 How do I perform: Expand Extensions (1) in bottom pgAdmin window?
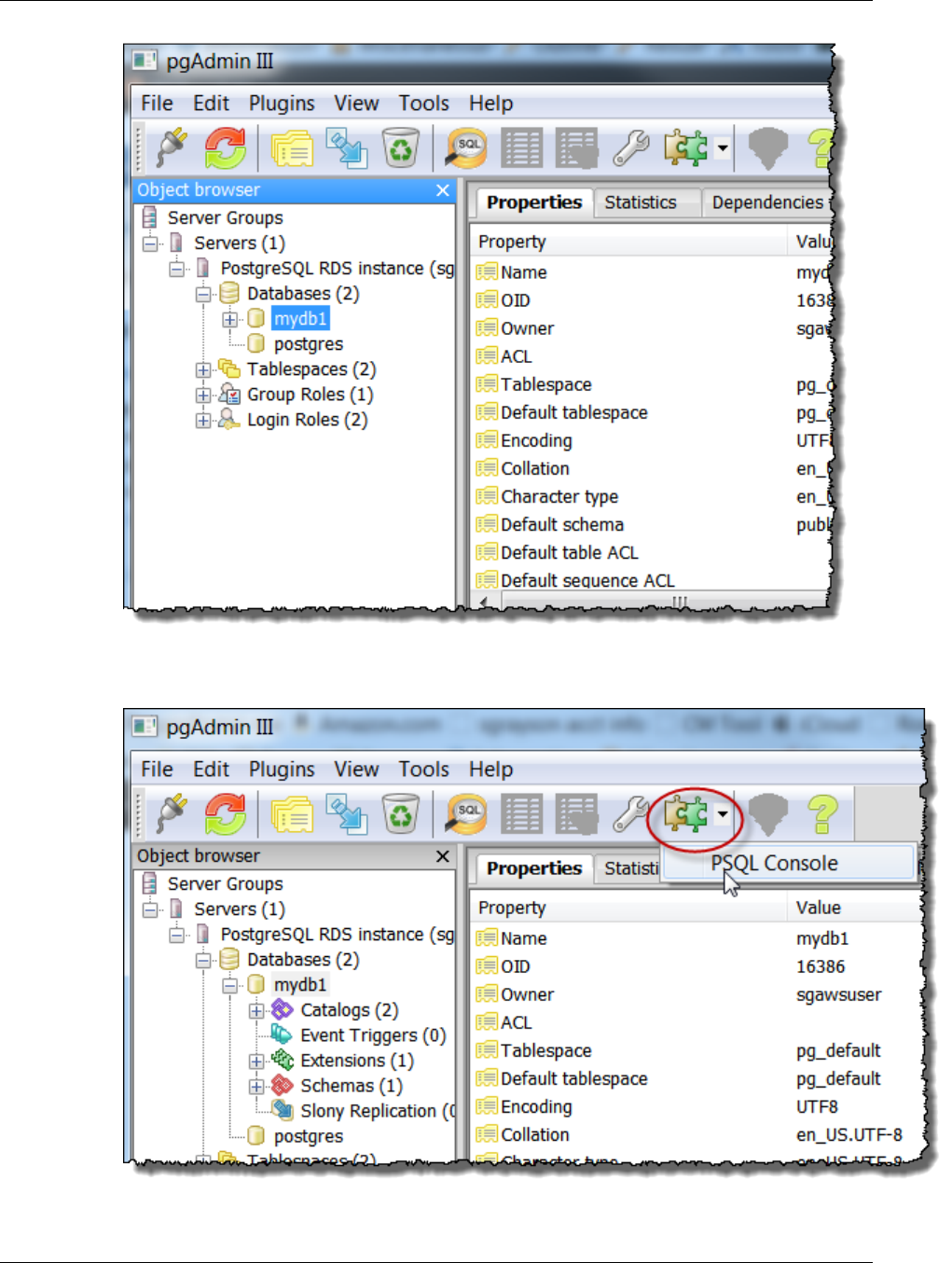[x=256, y=1061]
